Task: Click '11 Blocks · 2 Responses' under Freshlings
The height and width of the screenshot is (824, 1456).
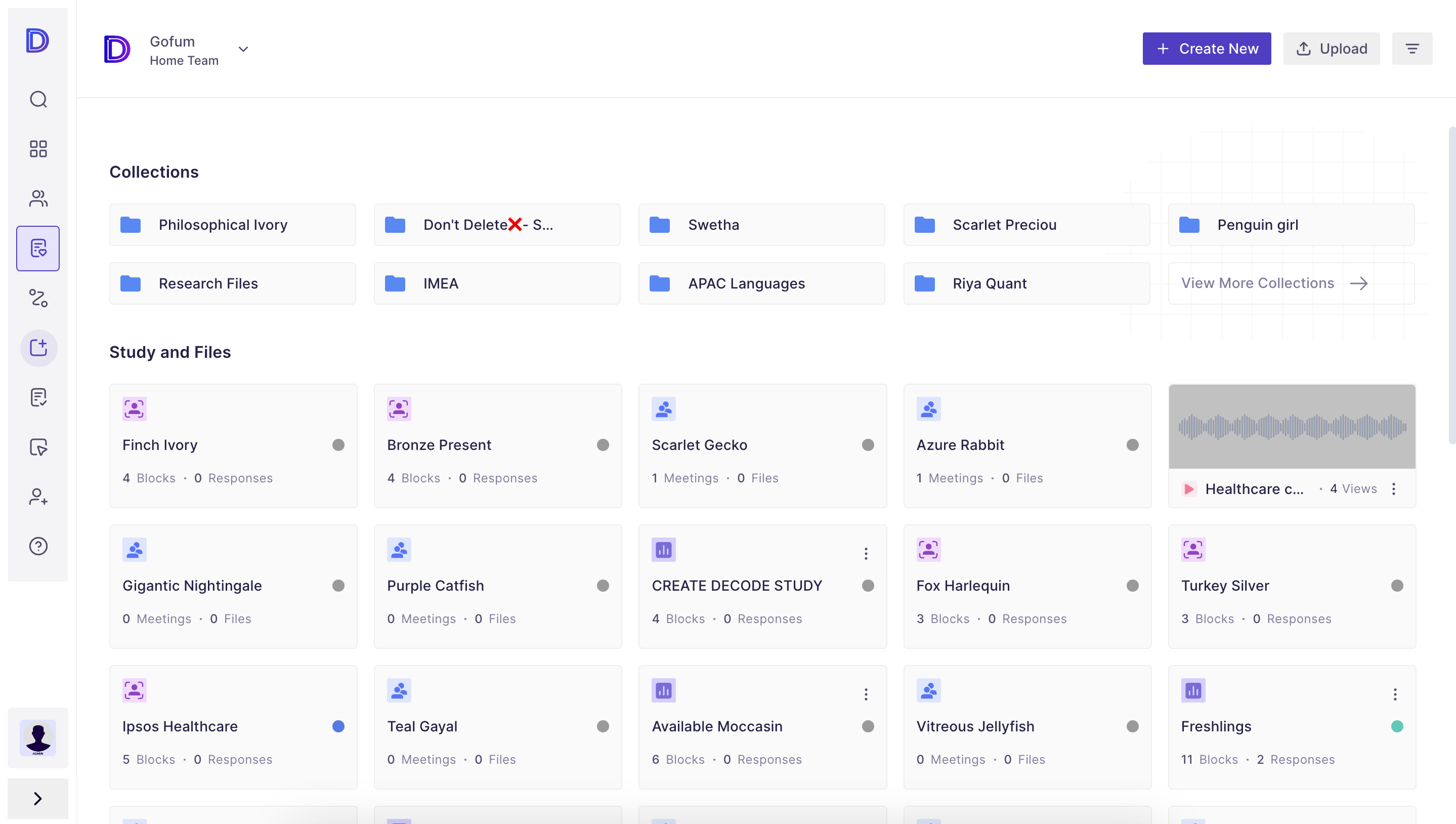Action: (x=1258, y=760)
